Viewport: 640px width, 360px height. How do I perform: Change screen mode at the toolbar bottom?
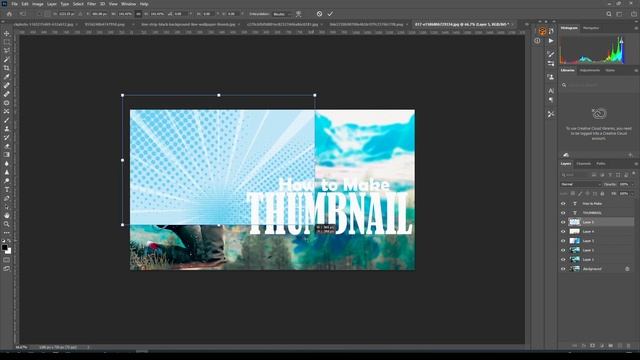(7, 269)
